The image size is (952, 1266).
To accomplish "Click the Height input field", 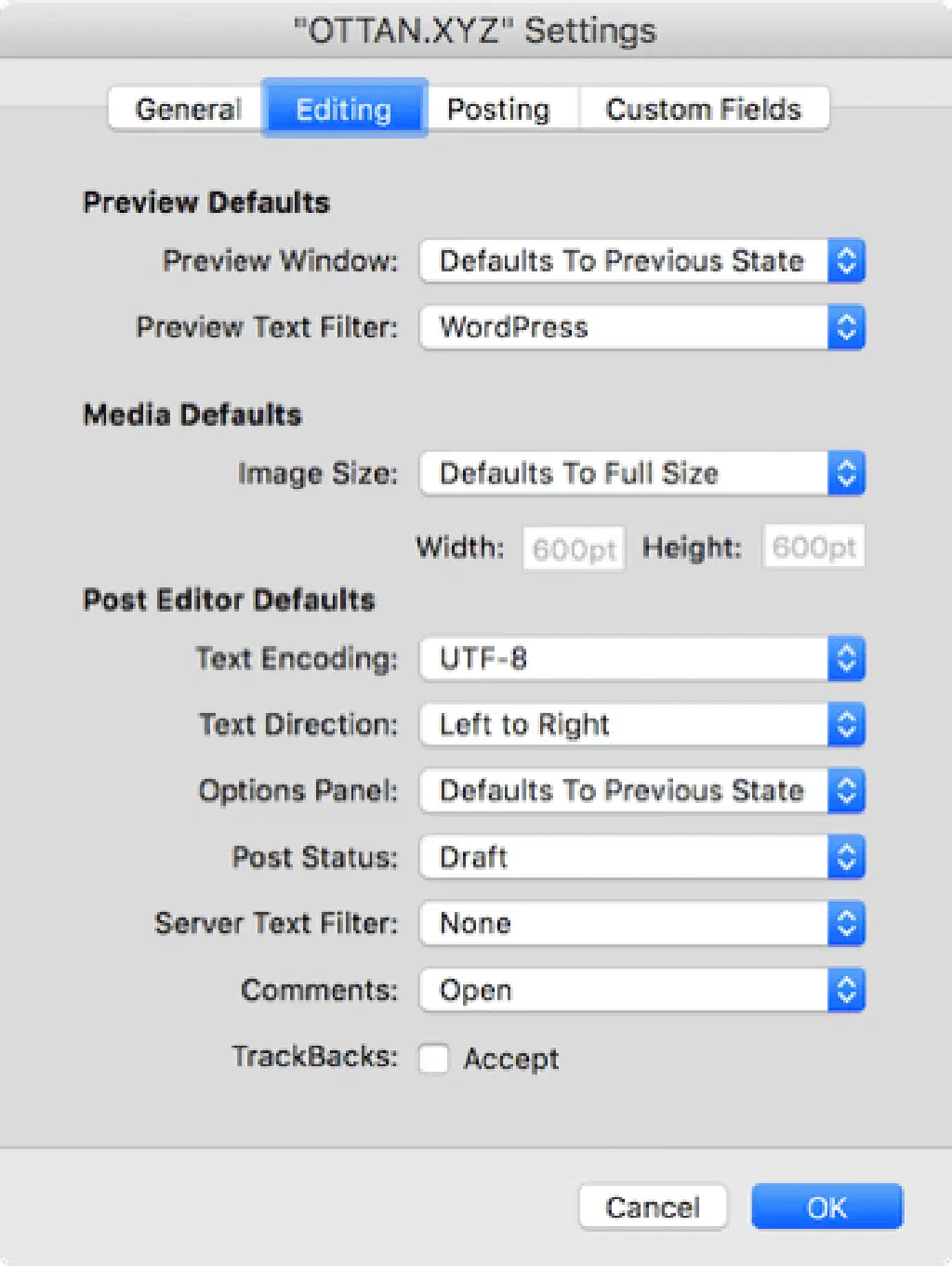I will pyautogui.click(x=813, y=547).
